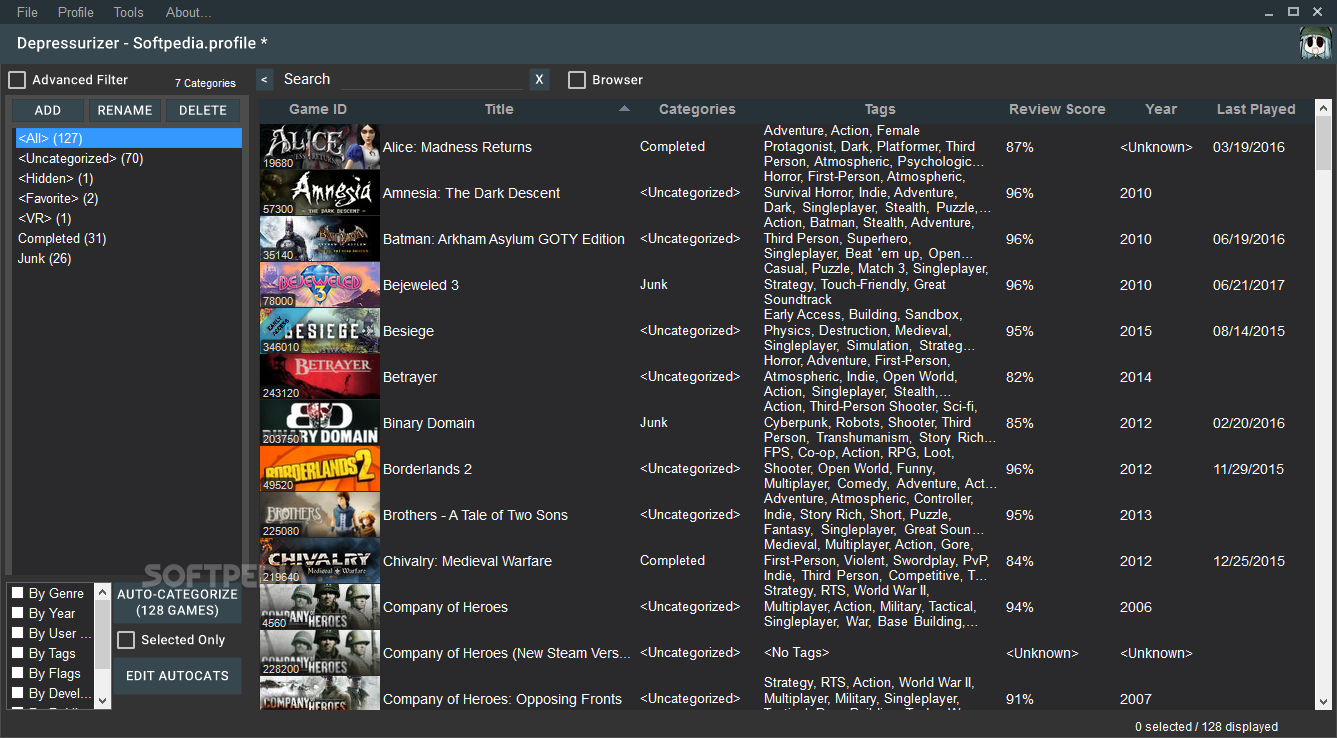
Task: Select the <All> (127) category
Action: pyautogui.click(x=128, y=138)
